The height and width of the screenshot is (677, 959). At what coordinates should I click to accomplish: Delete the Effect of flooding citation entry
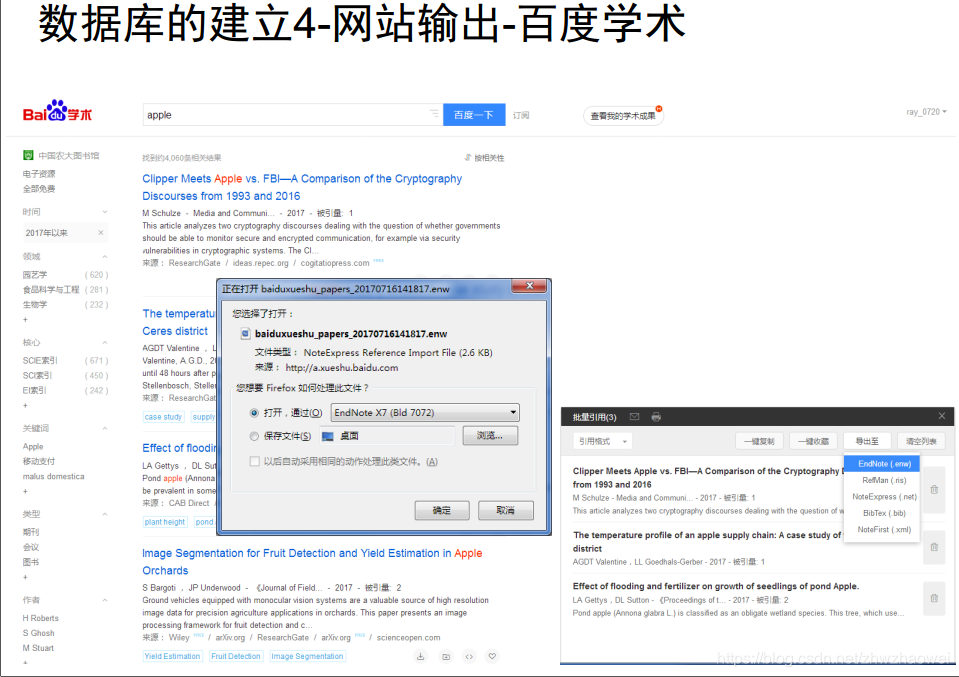pos(935,599)
